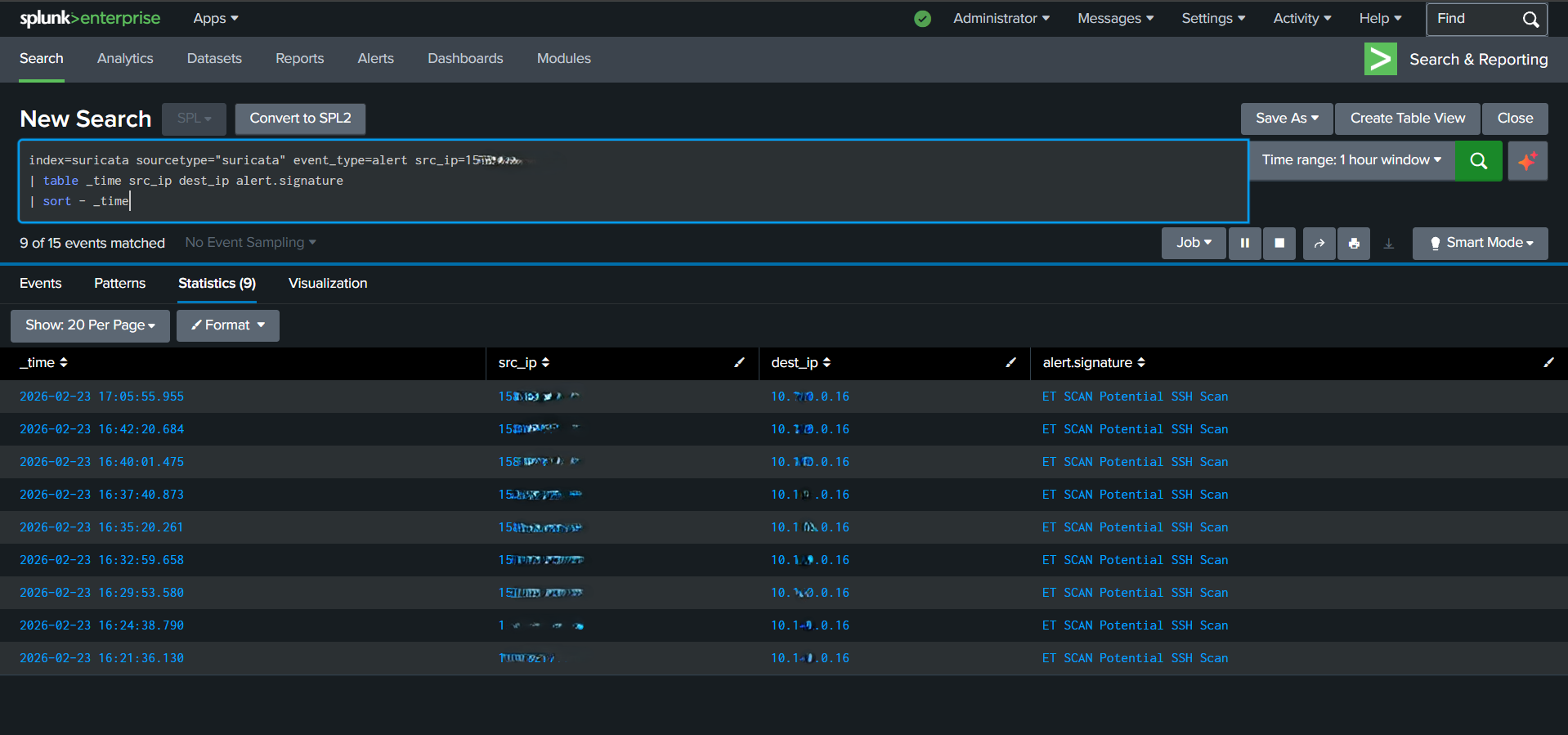The image size is (1568, 735).
Task: Click into the Find search field
Action: [x=1475, y=19]
